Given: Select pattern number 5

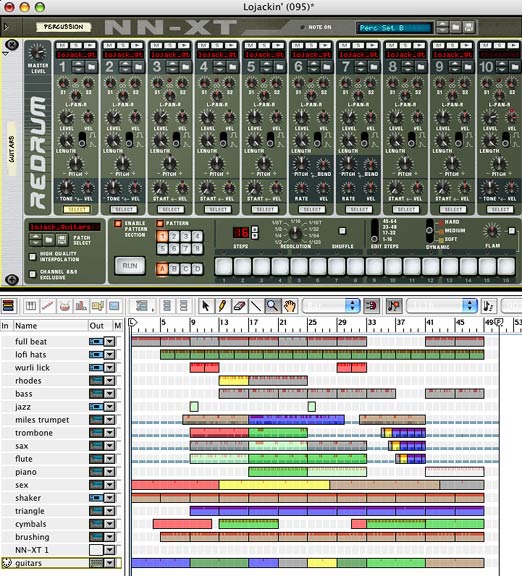Looking at the screenshot, I should tap(162, 249).
